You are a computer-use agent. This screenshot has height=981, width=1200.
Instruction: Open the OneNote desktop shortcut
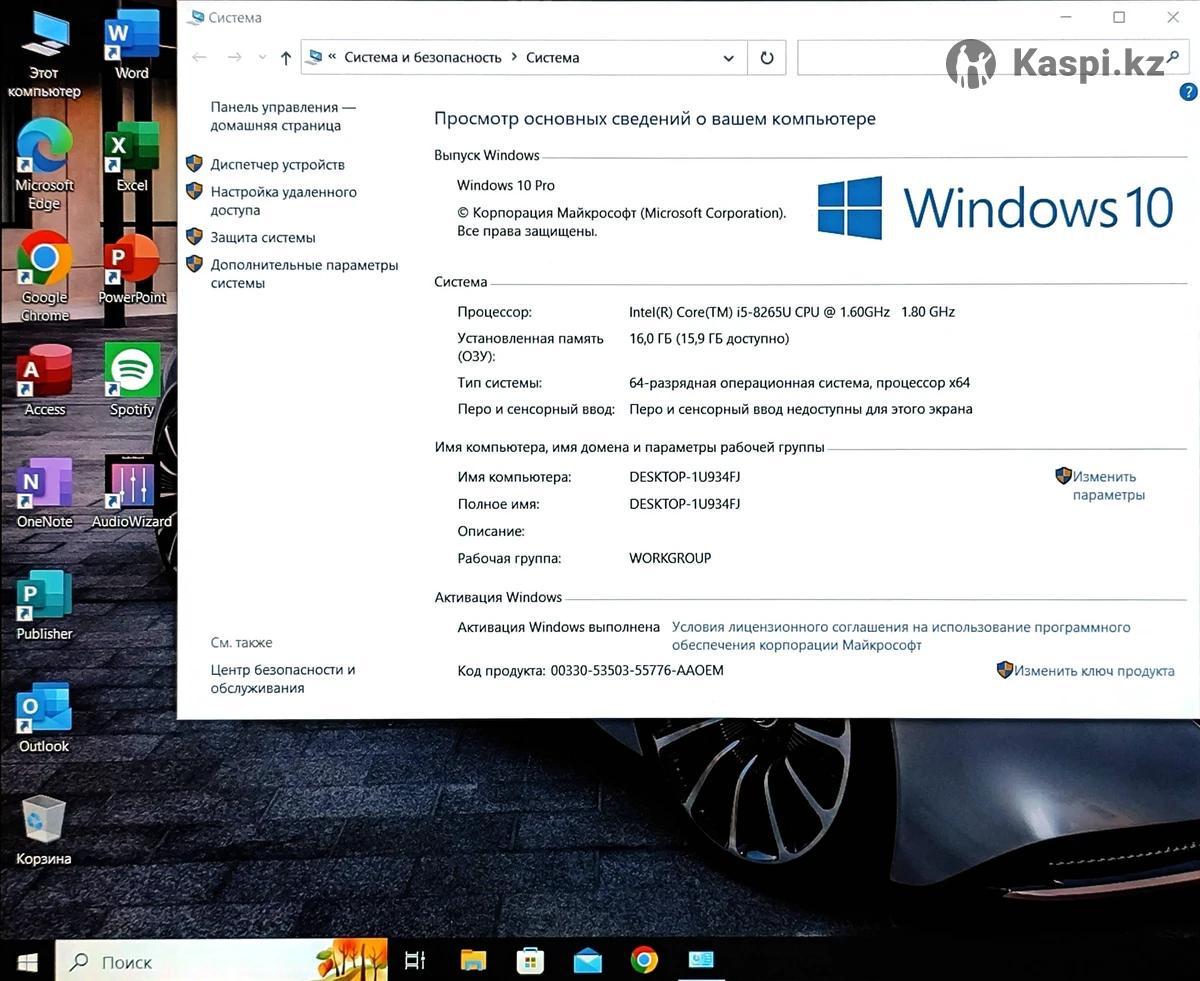click(44, 493)
